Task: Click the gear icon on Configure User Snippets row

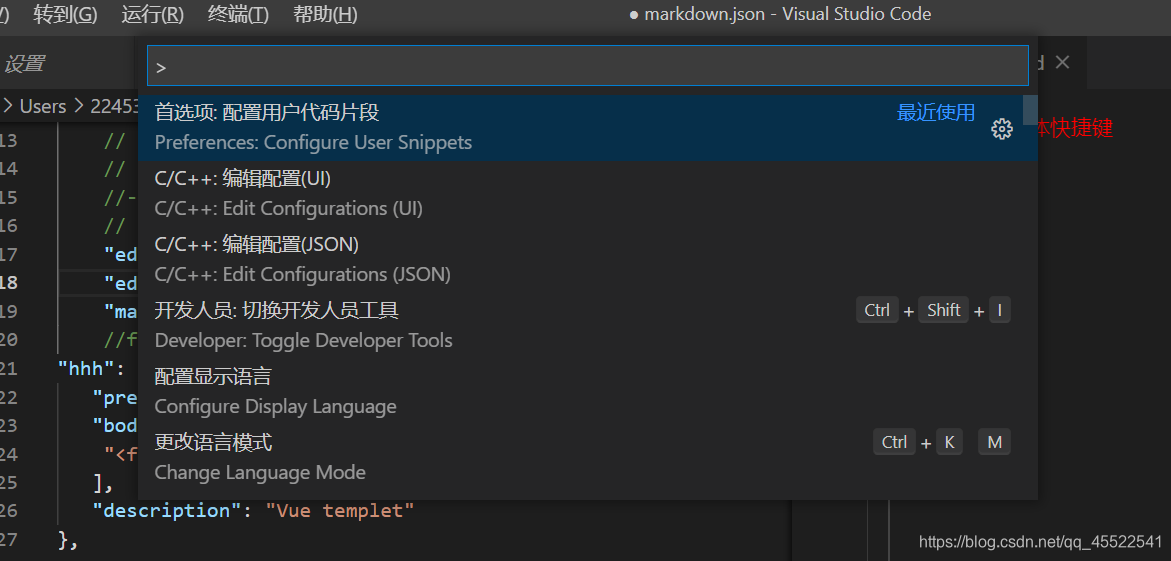Action: tap(1001, 129)
